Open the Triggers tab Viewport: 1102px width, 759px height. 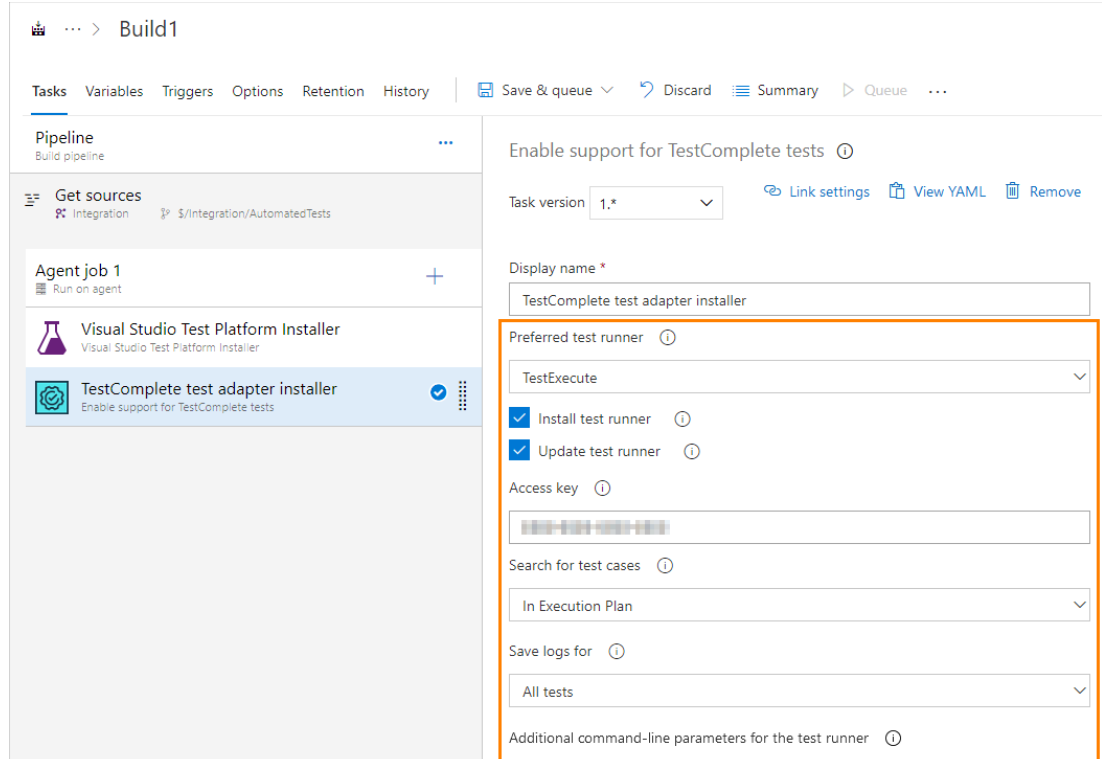187,91
